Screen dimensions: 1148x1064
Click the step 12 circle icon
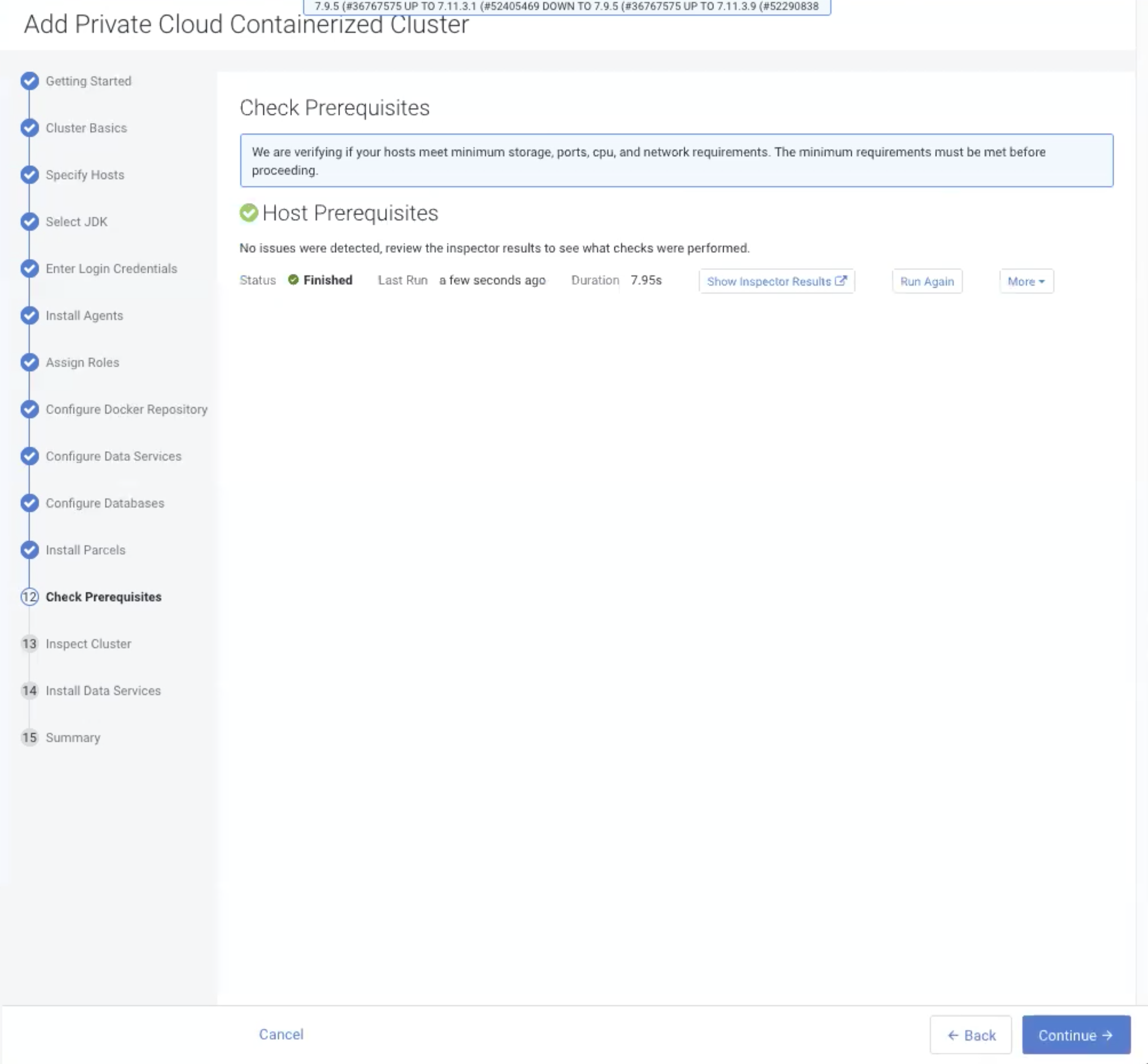[x=30, y=597]
